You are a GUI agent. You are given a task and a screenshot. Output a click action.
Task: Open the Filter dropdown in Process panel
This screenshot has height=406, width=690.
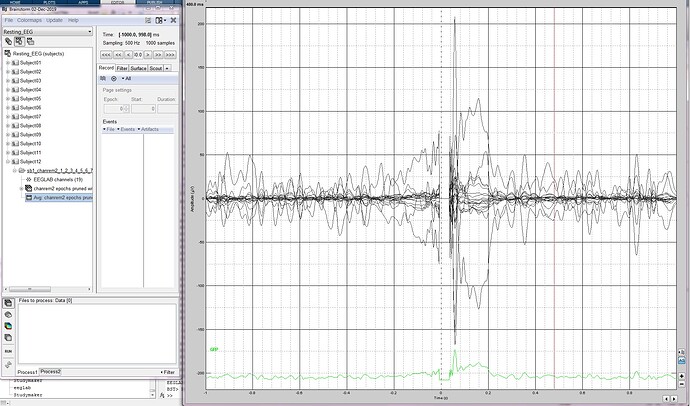(168, 372)
